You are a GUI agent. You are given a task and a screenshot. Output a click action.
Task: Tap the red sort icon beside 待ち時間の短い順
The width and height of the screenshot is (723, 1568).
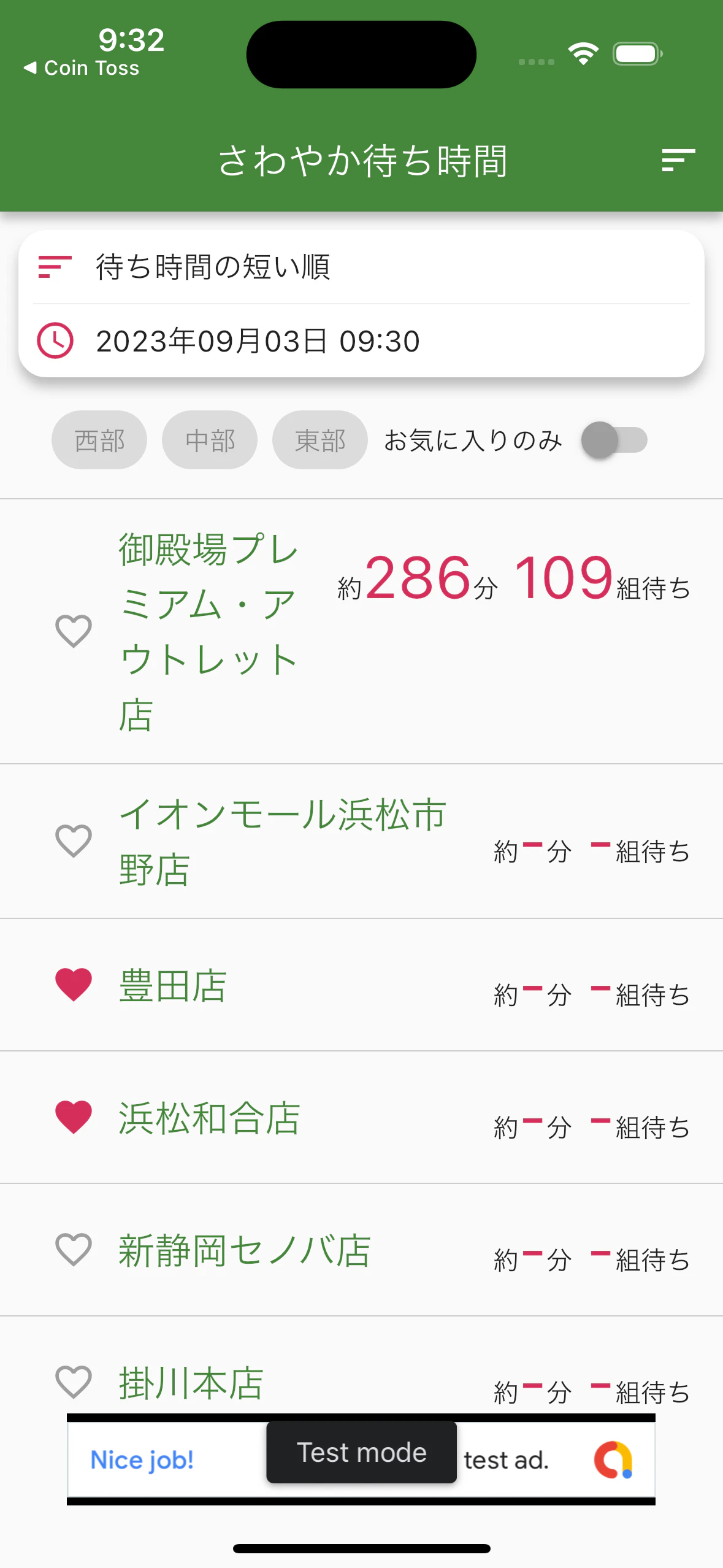pos(55,267)
